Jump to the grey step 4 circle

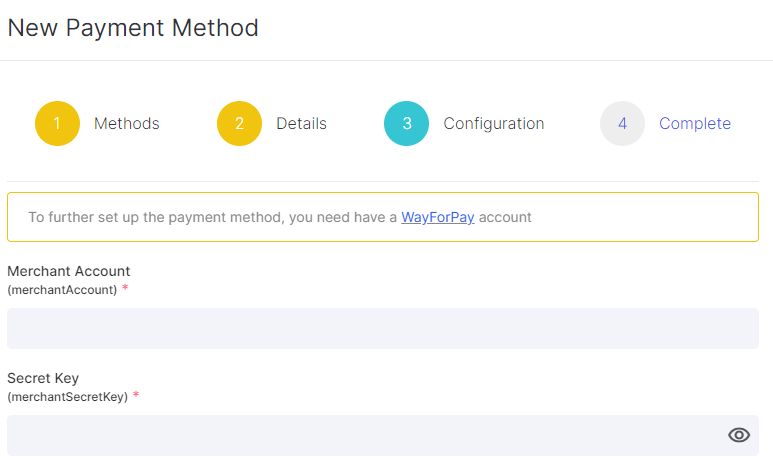622,123
